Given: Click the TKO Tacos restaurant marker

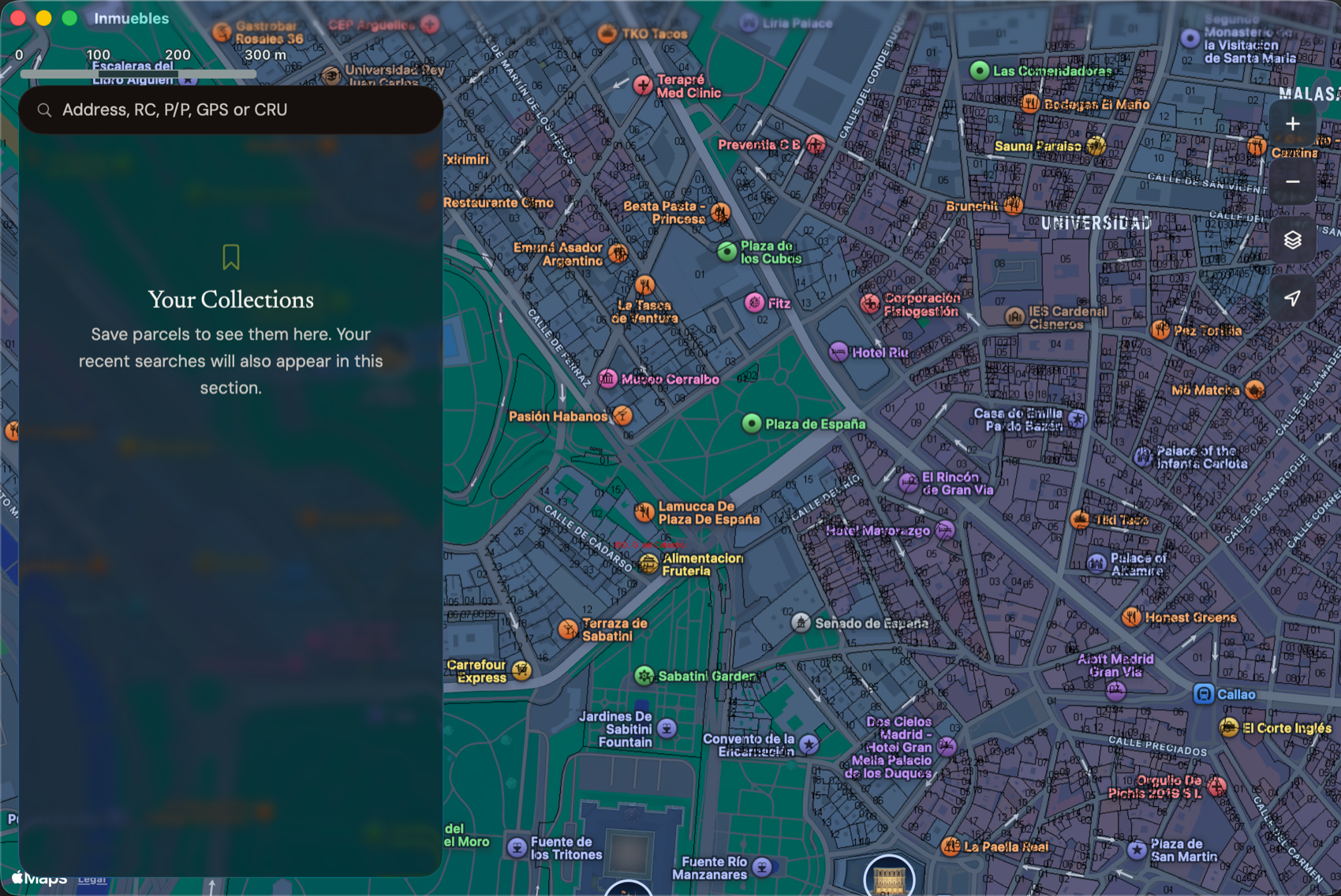Looking at the screenshot, I should click(607, 34).
